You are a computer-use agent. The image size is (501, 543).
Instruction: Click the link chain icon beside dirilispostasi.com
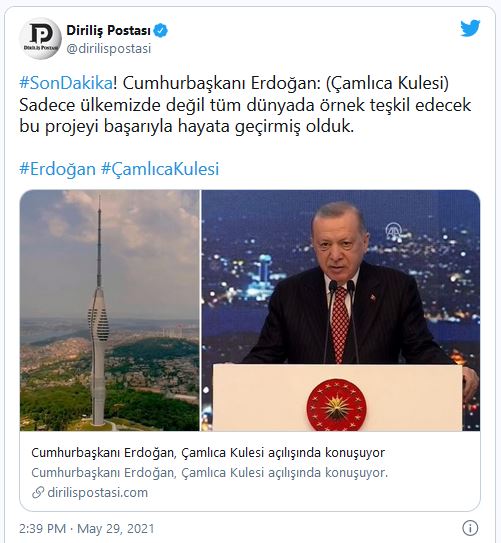coord(38,492)
